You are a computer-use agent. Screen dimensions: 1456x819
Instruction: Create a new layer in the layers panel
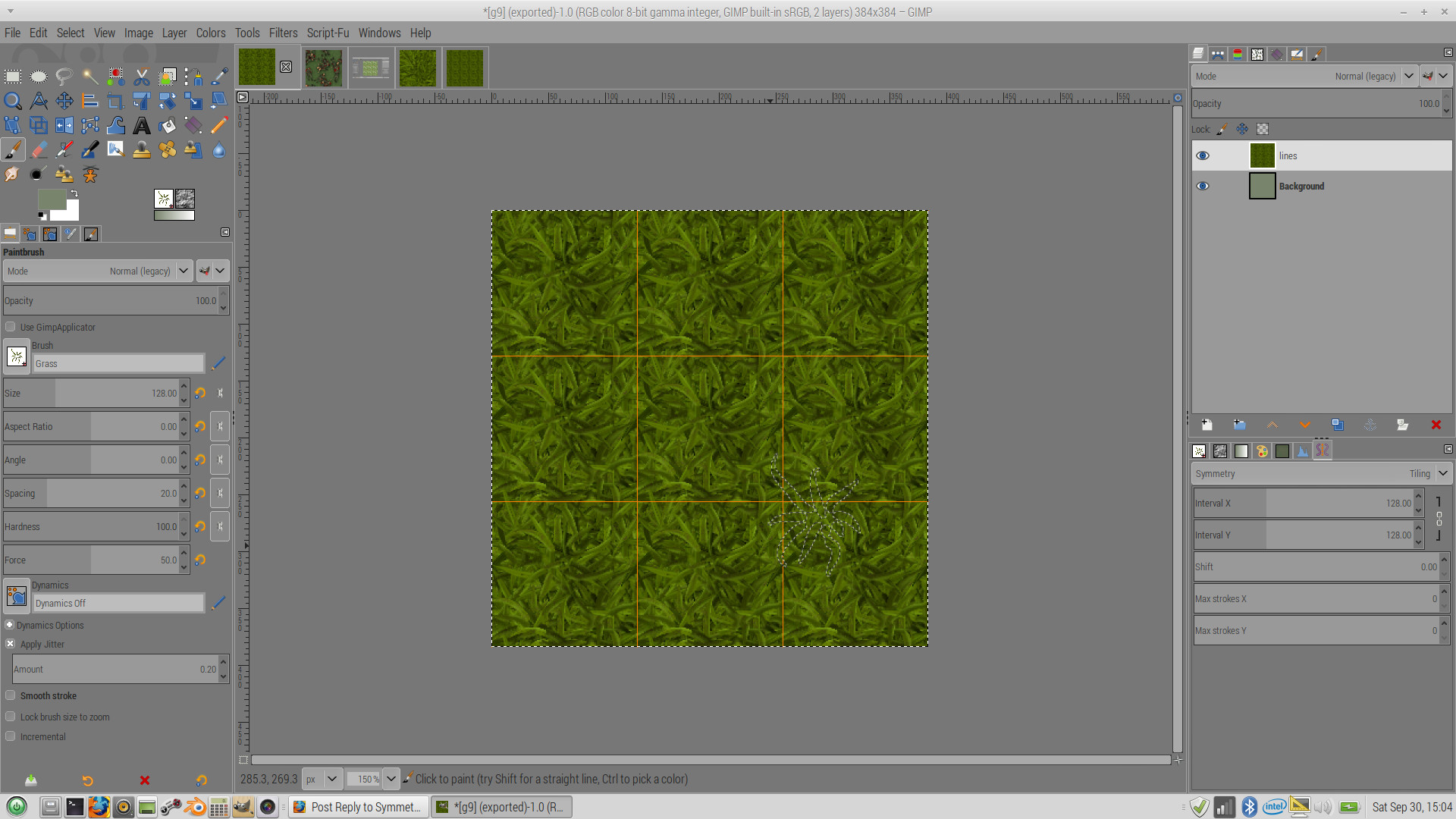pyautogui.click(x=1207, y=425)
